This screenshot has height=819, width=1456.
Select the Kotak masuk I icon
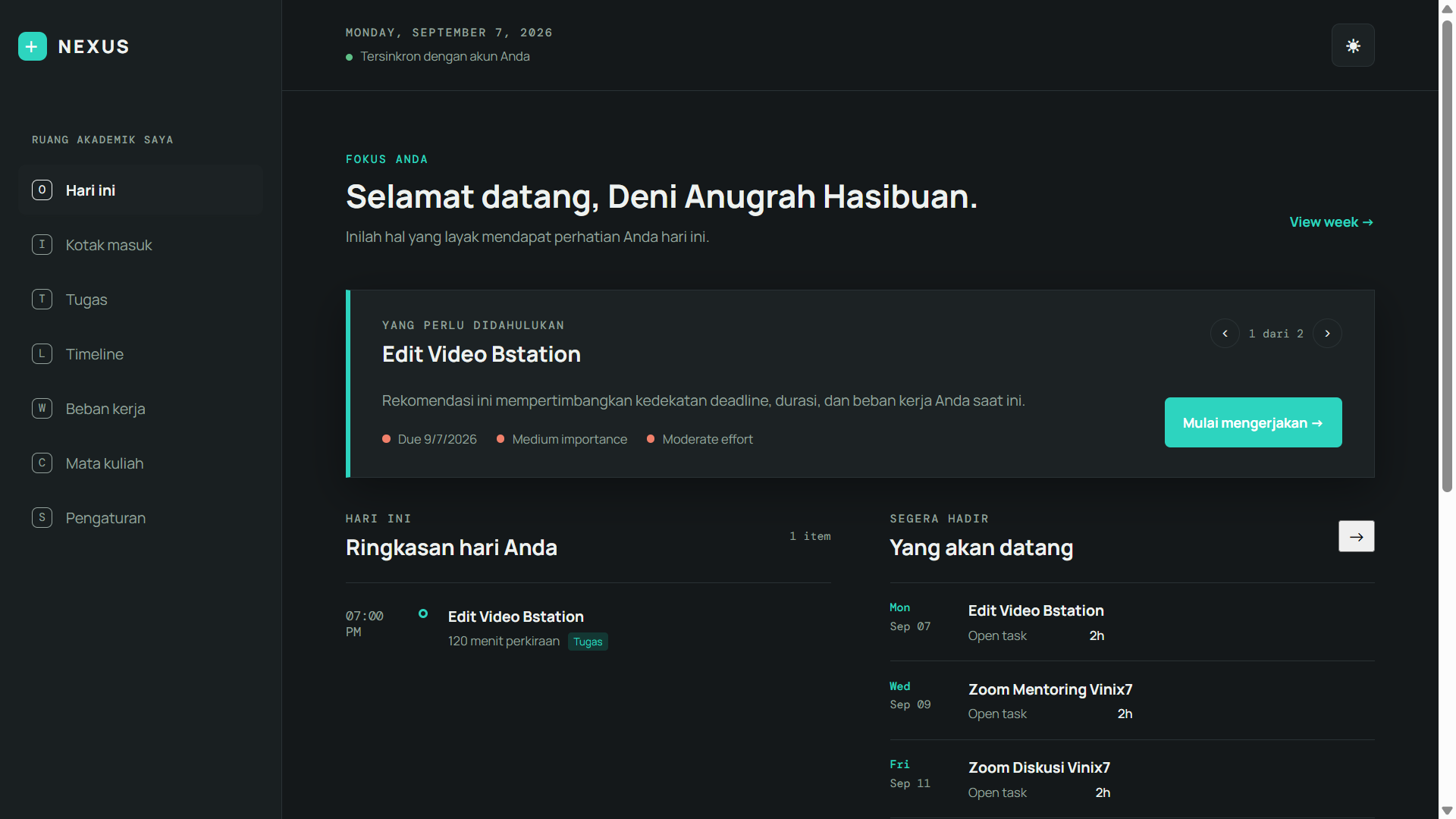click(x=42, y=244)
